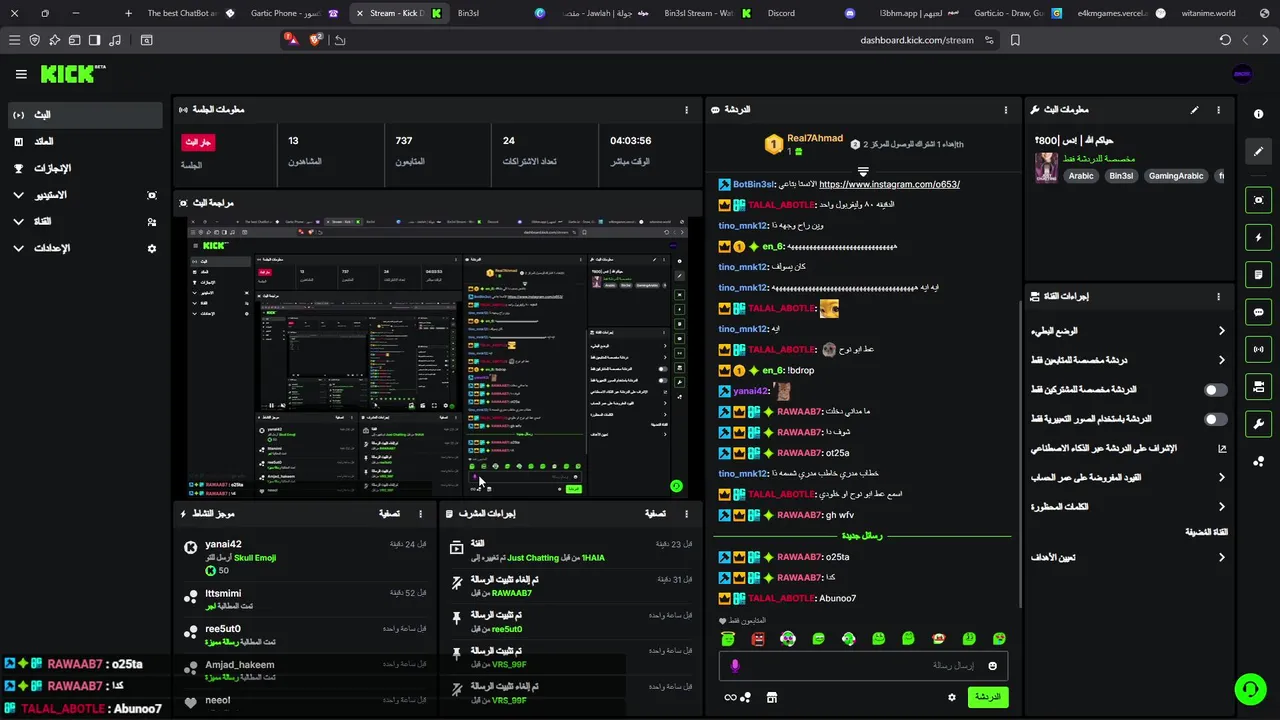Toggle emotes-only chat switch
Image resolution: width=1280 pixels, height=720 pixels.
pos(1215,420)
